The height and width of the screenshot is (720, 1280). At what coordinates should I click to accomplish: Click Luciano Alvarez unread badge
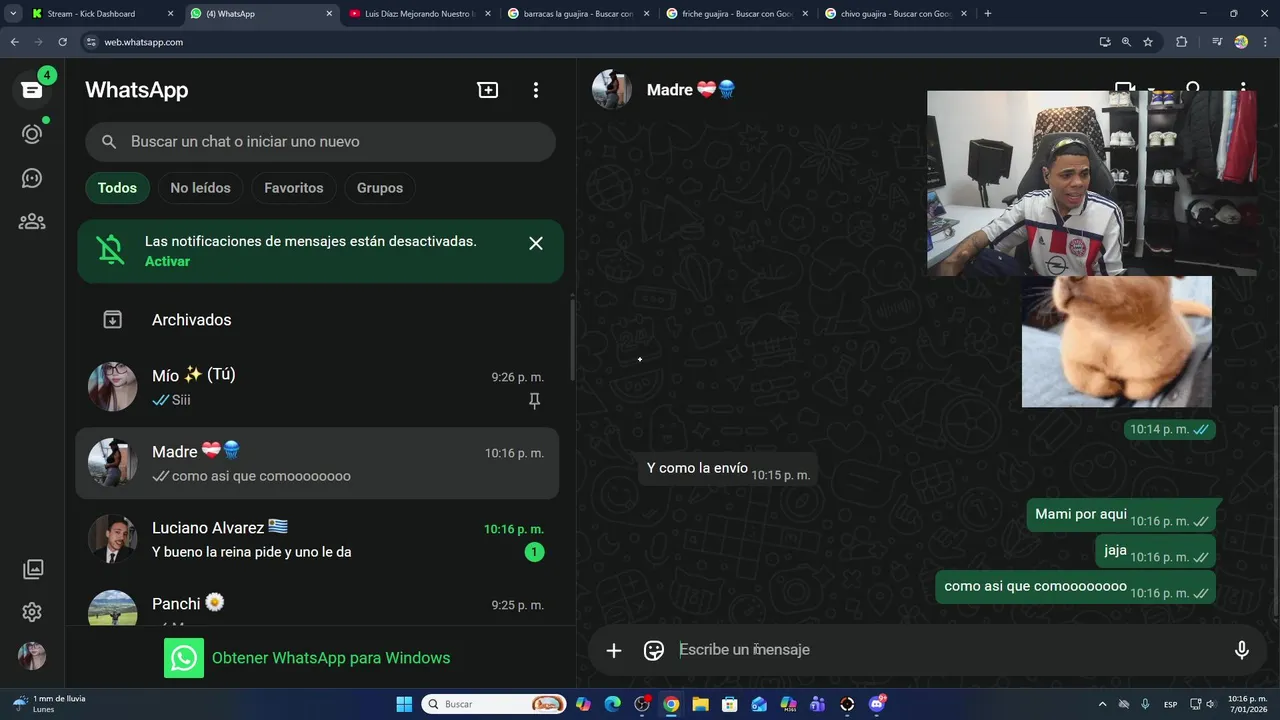click(535, 552)
